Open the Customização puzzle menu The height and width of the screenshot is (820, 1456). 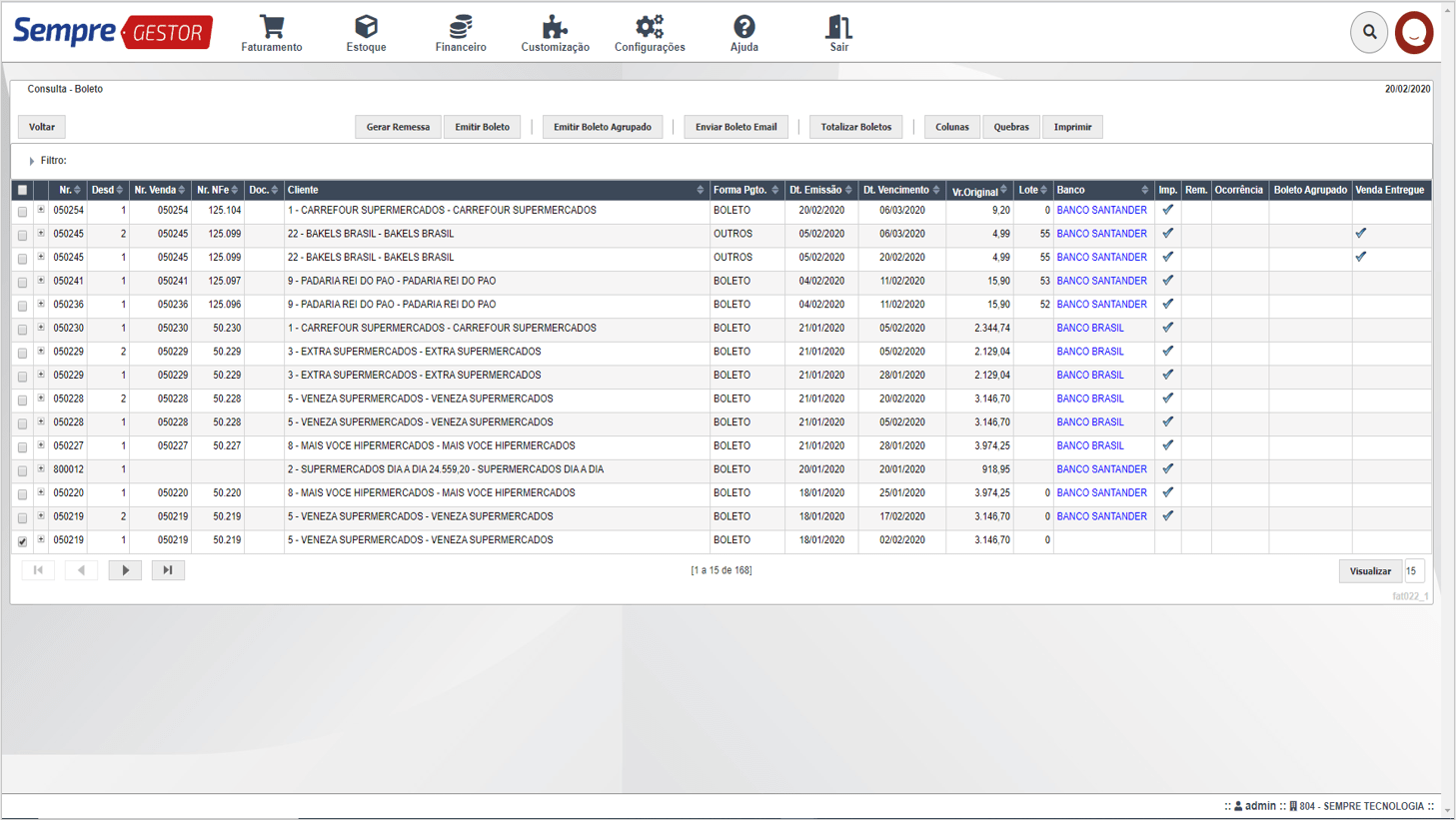pos(555,33)
